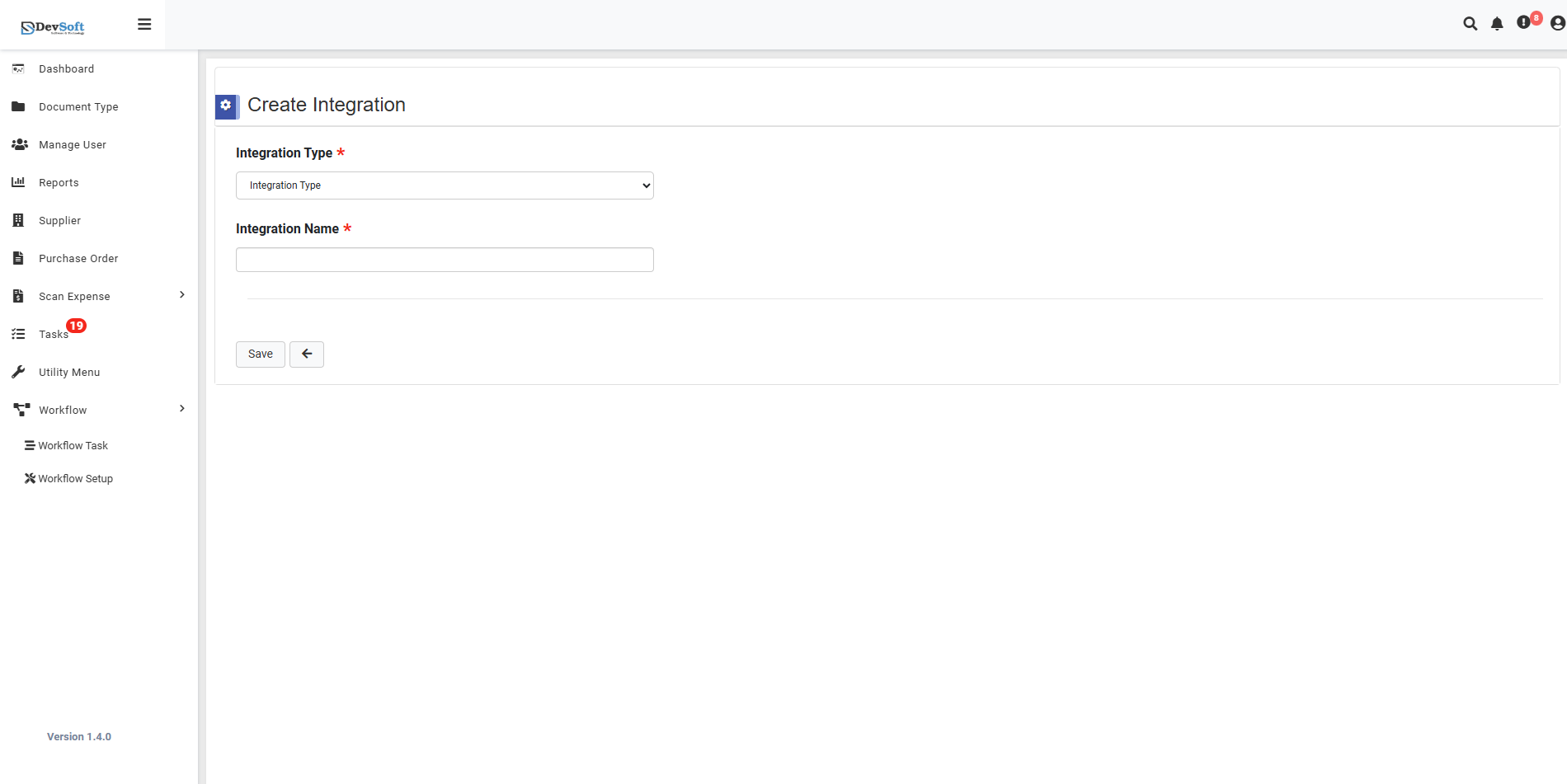Save the new integration
Viewport: 1567px width, 784px height.
pyautogui.click(x=260, y=354)
